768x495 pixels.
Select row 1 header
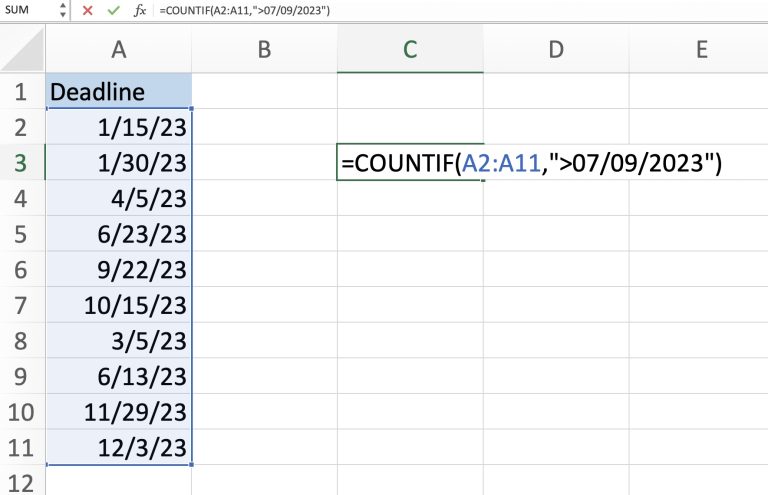[x=22, y=92]
